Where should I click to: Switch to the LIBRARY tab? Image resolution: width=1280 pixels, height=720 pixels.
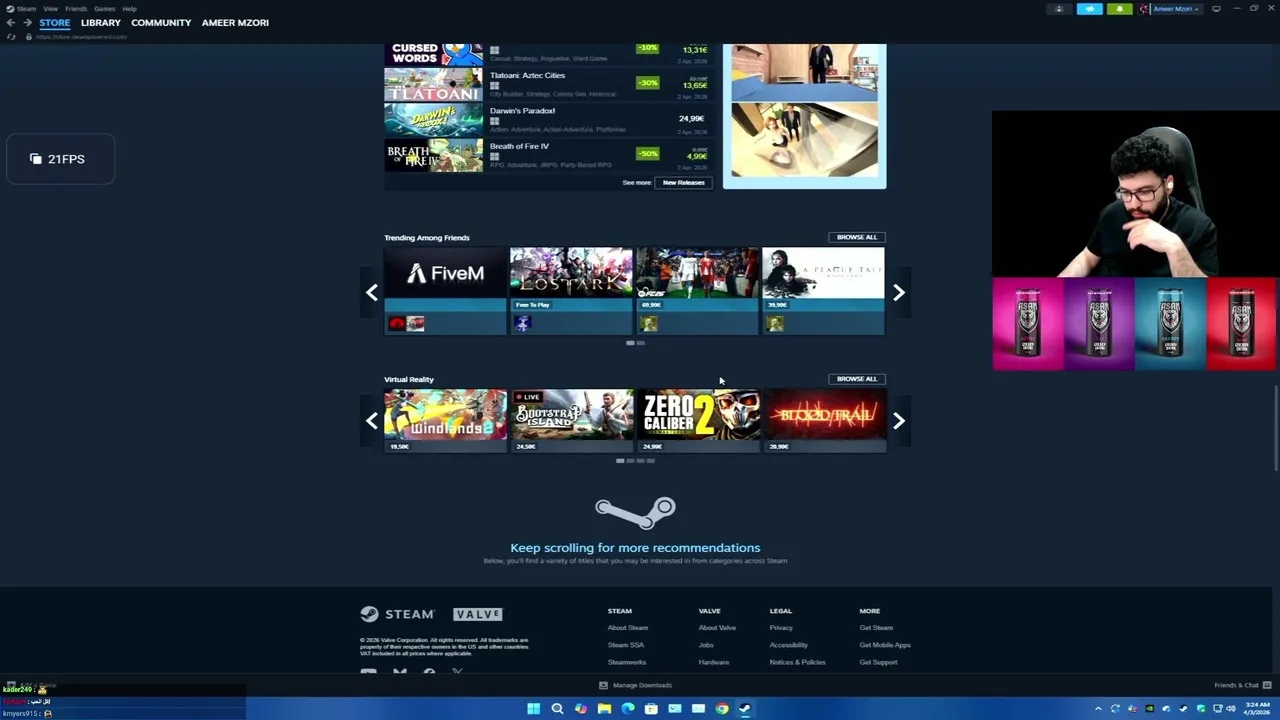(101, 22)
